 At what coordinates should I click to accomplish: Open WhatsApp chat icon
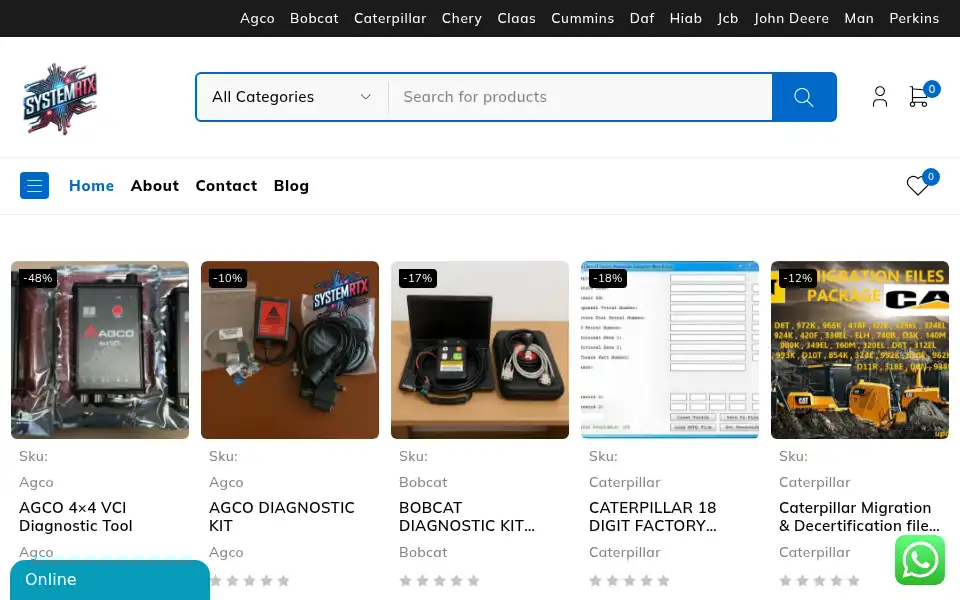(920, 560)
